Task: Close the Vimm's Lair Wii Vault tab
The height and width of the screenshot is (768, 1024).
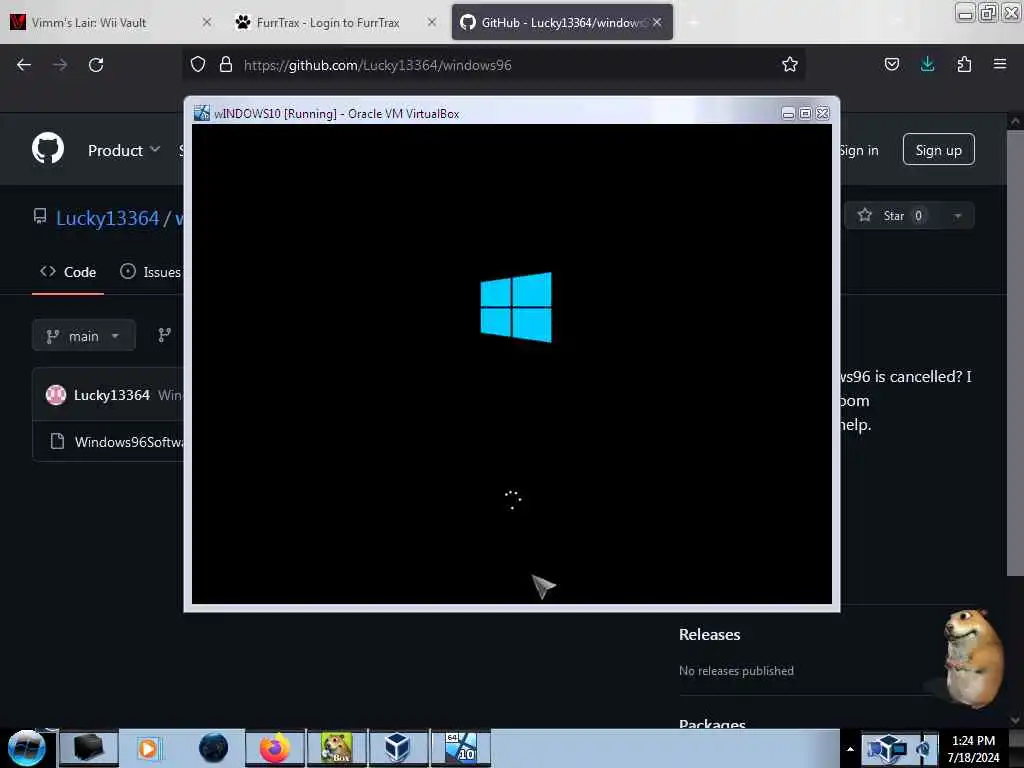Action: click(206, 22)
